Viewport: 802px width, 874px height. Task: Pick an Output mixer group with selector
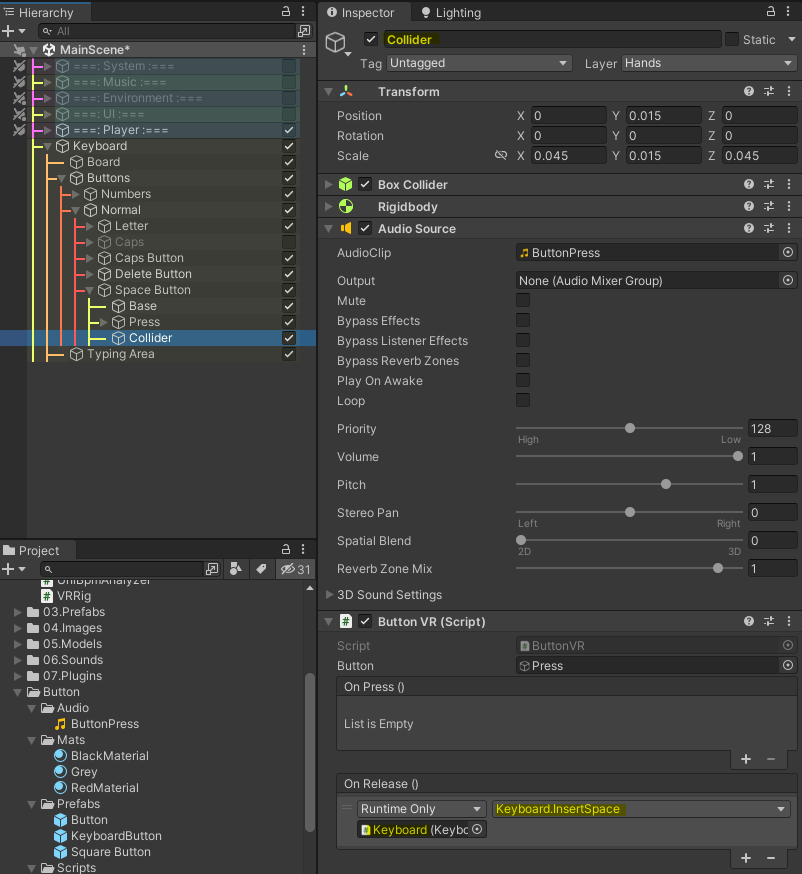pos(788,280)
